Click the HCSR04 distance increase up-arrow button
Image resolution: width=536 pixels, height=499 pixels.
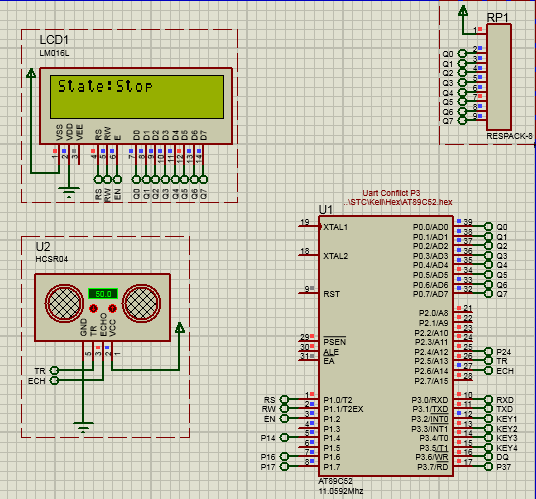coord(112,308)
